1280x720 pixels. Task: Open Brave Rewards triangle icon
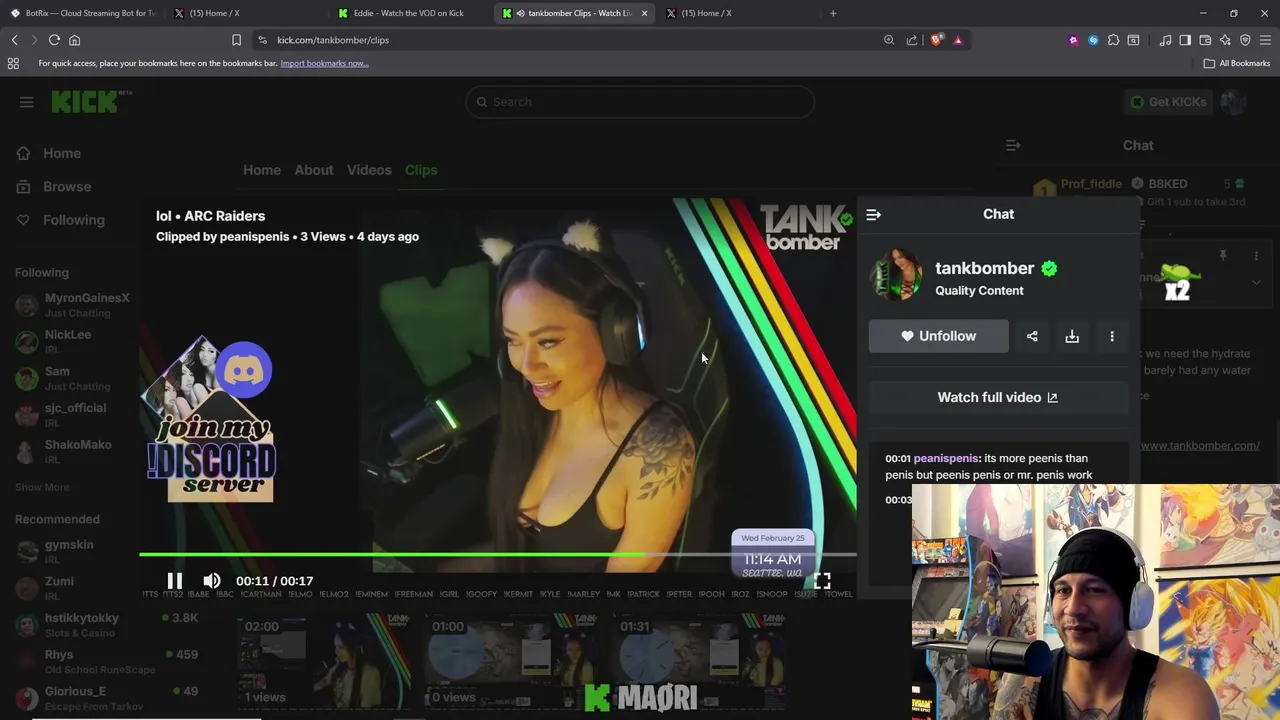click(958, 40)
